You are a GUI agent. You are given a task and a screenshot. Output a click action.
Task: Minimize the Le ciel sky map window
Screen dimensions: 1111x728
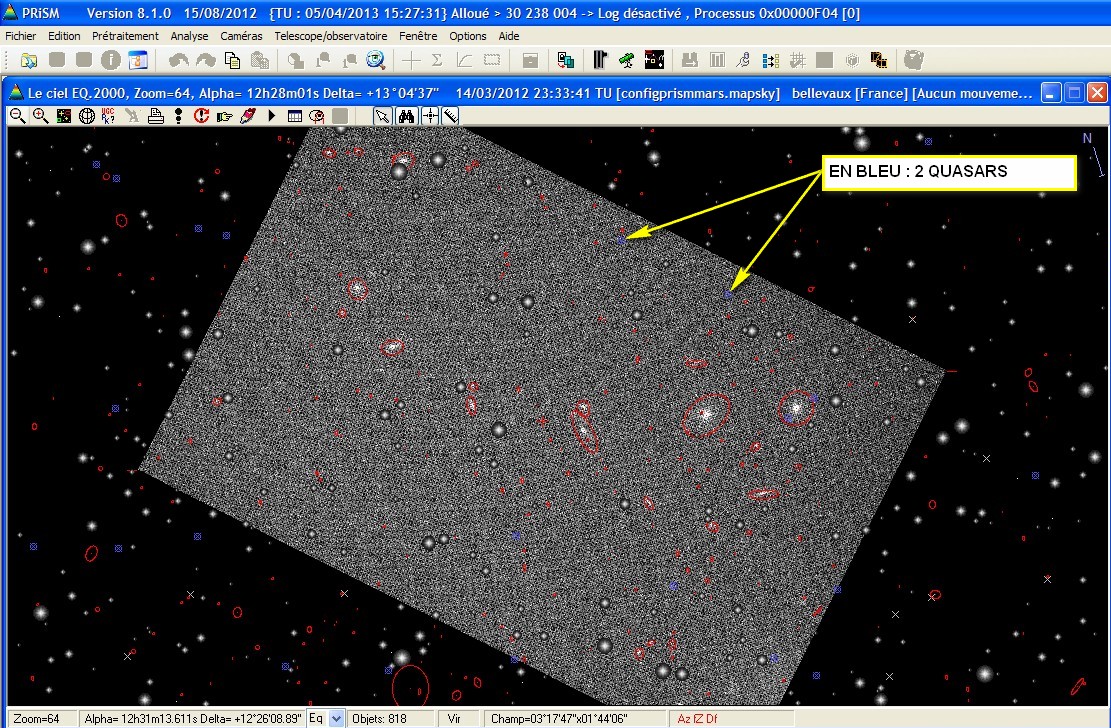pos(1051,93)
